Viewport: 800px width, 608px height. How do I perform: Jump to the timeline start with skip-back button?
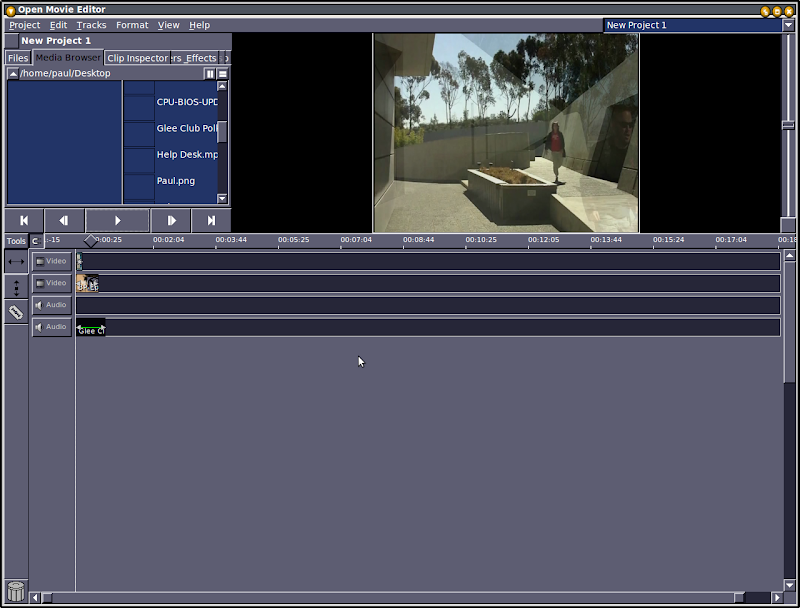(x=24, y=220)
